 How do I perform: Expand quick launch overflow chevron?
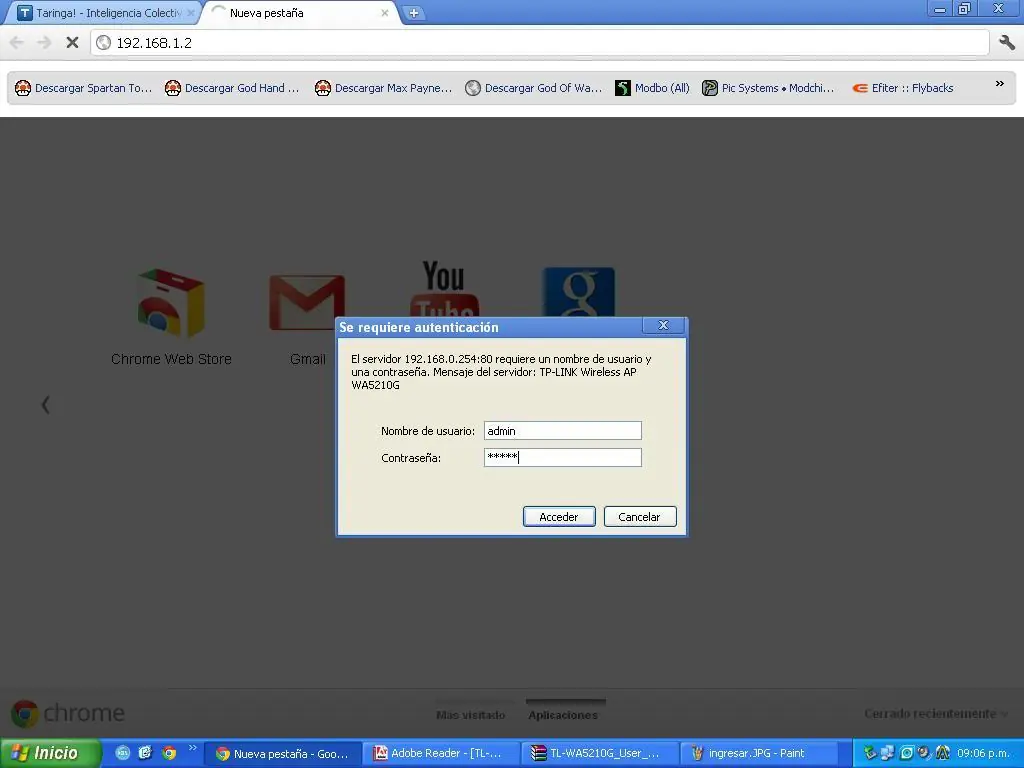(192, 748)
